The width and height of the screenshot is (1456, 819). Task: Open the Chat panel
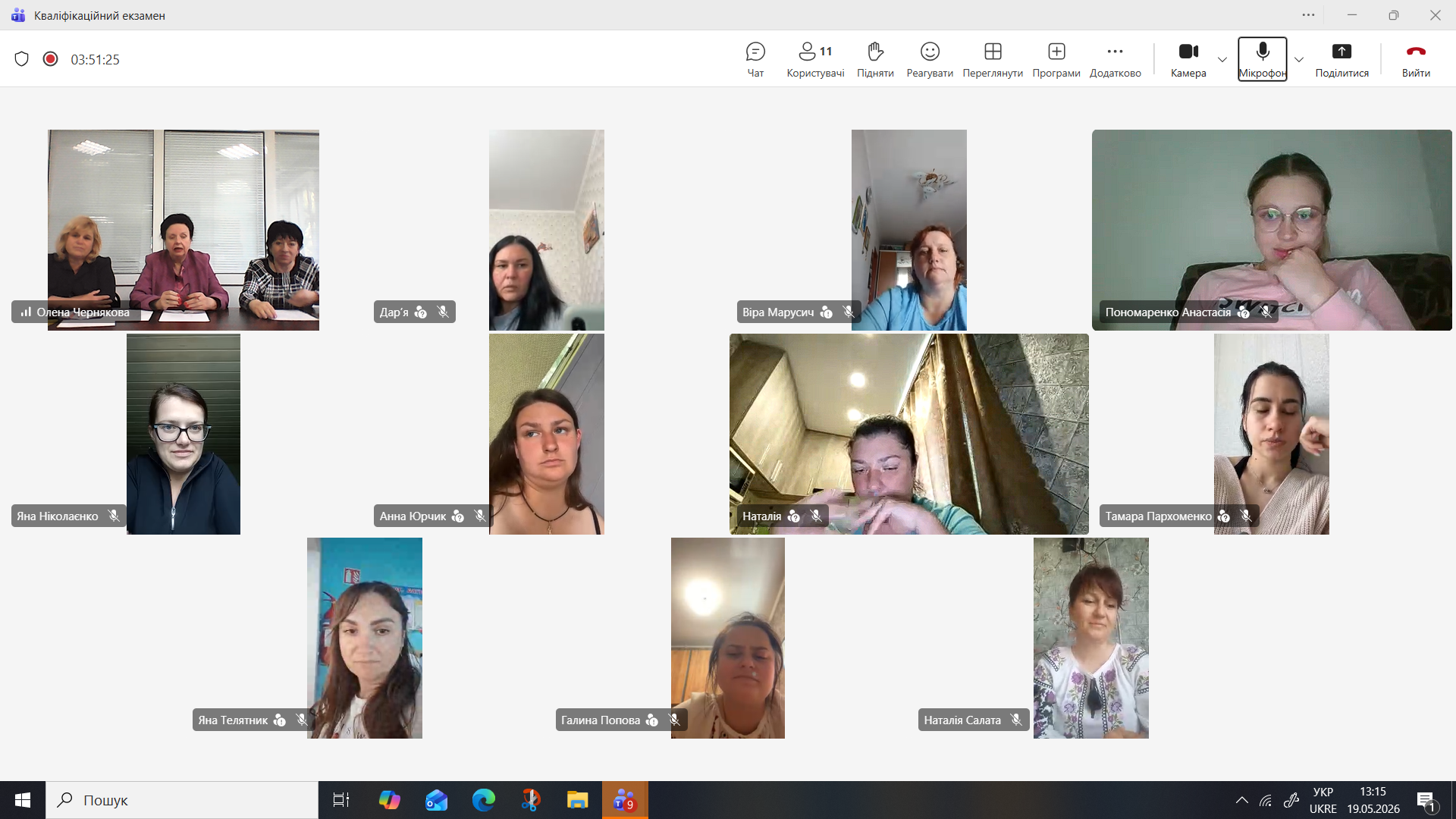point(755,59)
